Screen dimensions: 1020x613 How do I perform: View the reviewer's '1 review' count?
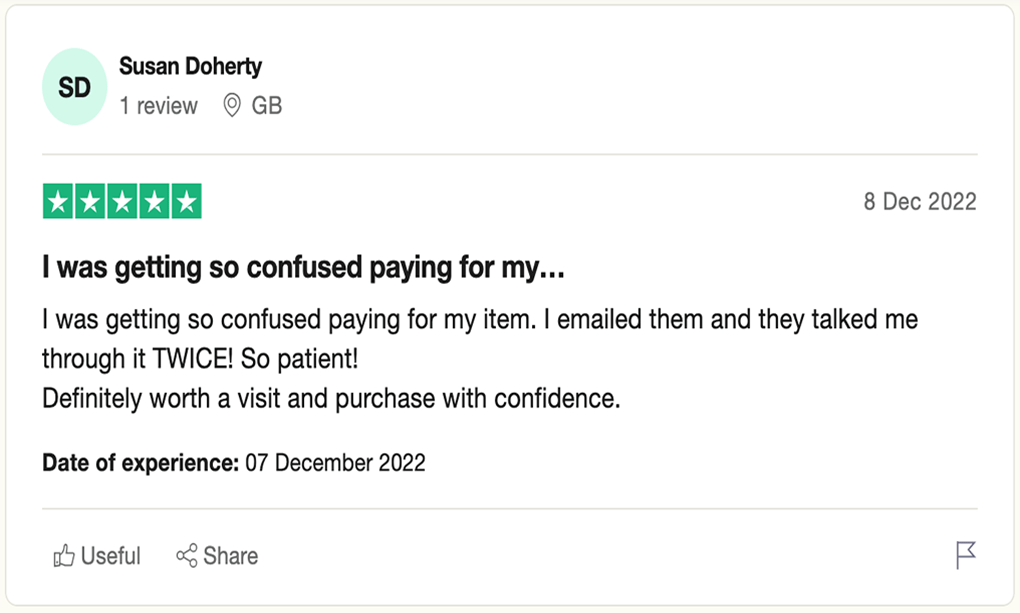158,105
